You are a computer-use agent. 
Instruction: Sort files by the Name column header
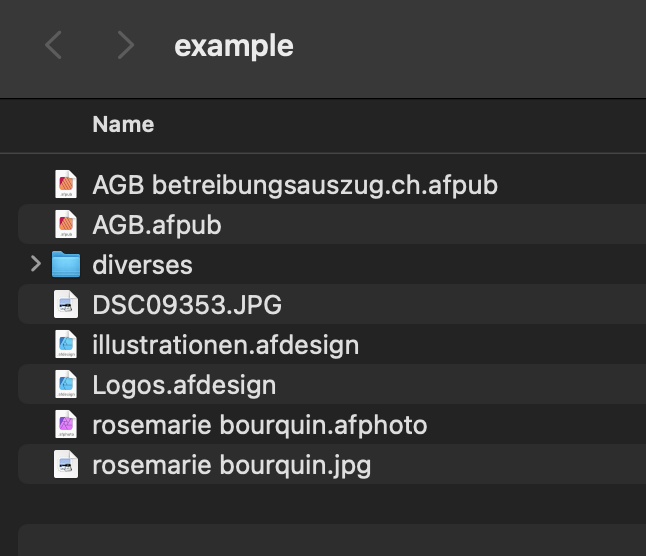tap(123, 124)
